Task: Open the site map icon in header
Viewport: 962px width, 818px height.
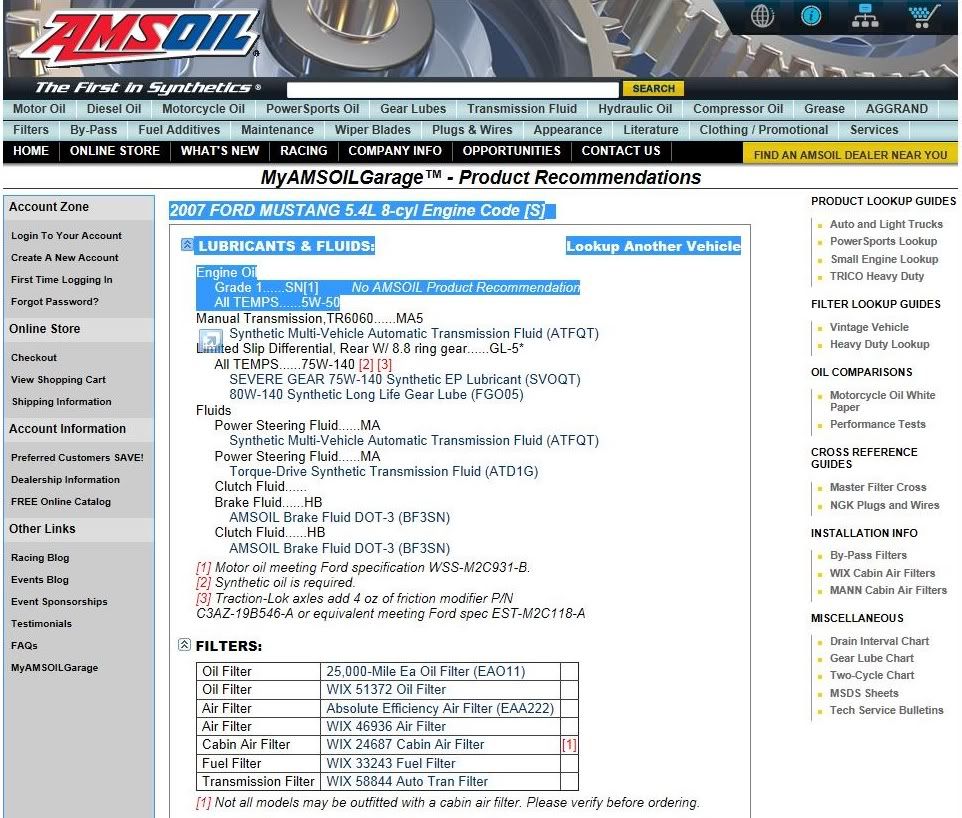Action: point(865,16)
